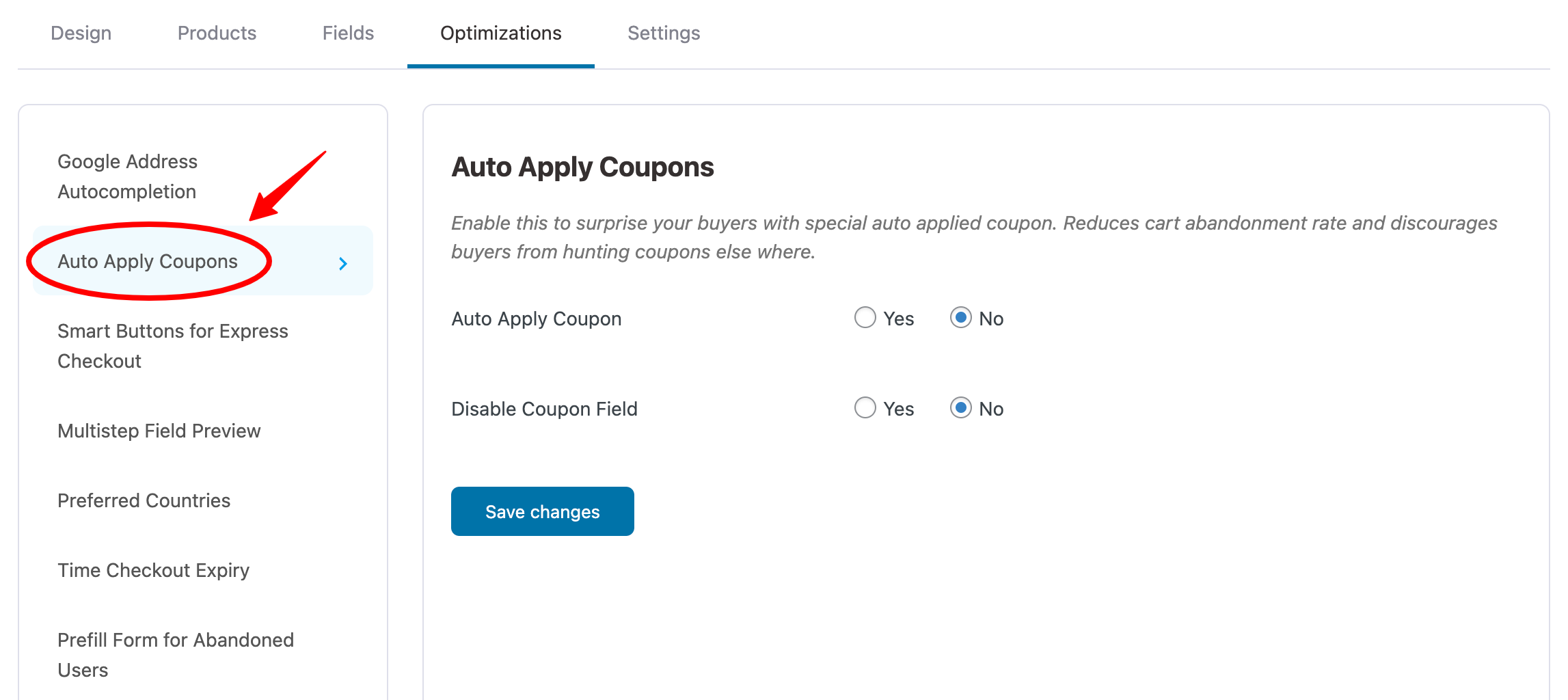This screenshot has width=1568, height=700.
Task: Switch to the Design tab
Action: [x=81, y=33]
